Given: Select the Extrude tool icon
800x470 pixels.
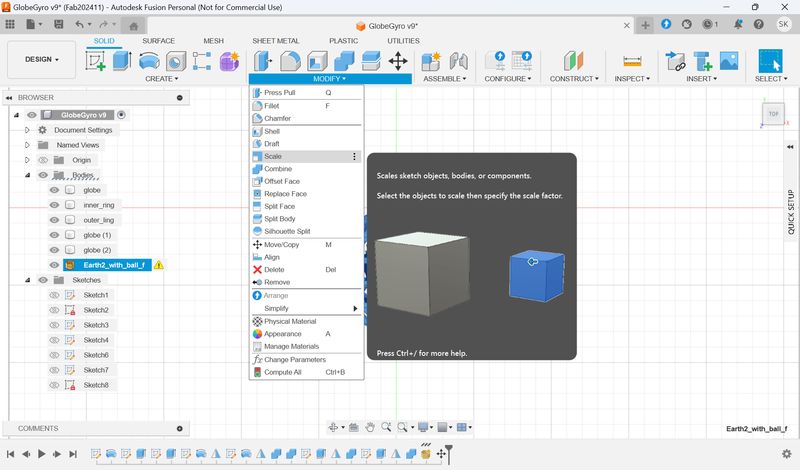Looking at the screenshot, I should pos(122,61).
